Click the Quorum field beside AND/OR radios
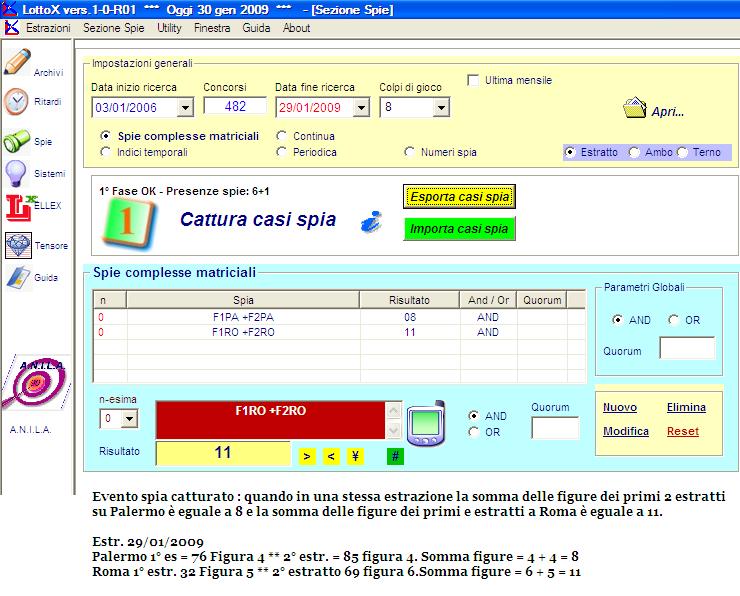This screenshot has width=740, height=596. 555,428
